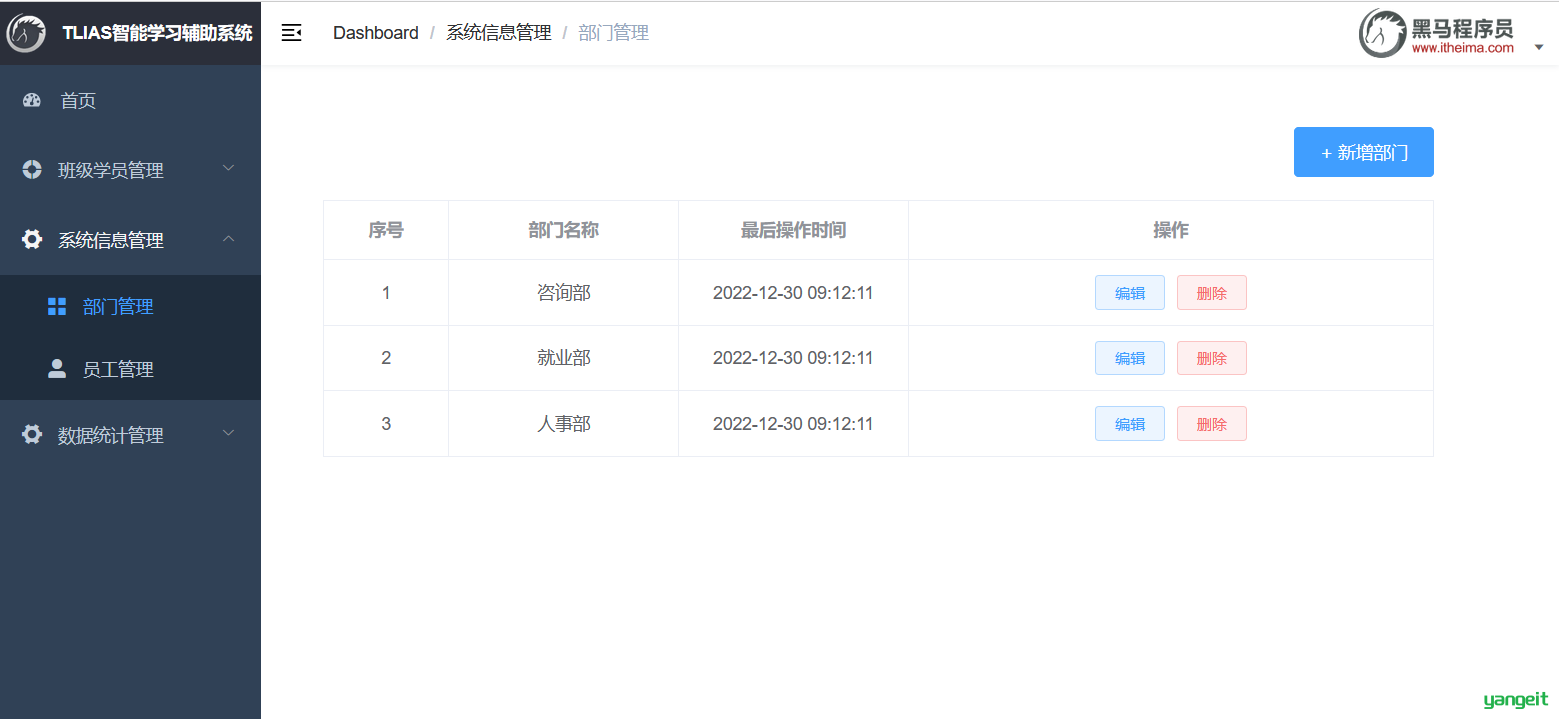Expand the 班级学员管理 submenu chevron
Screen dimensions: 1559x719
(x=228, y=168)
